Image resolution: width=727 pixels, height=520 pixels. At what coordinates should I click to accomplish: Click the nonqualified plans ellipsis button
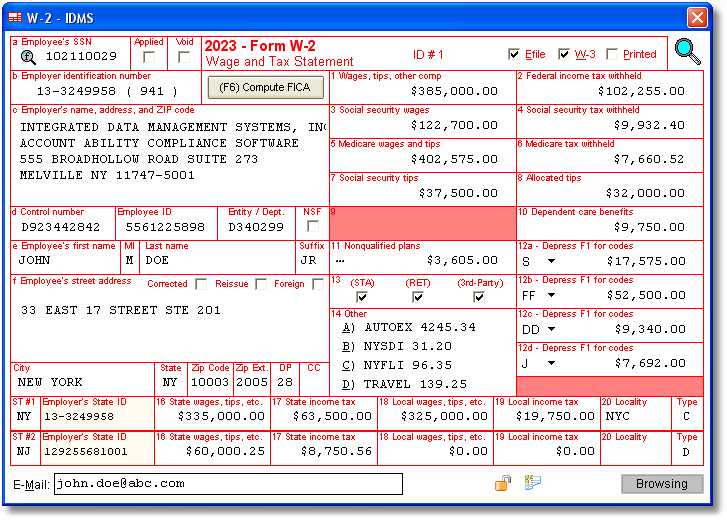click(340, 261)
